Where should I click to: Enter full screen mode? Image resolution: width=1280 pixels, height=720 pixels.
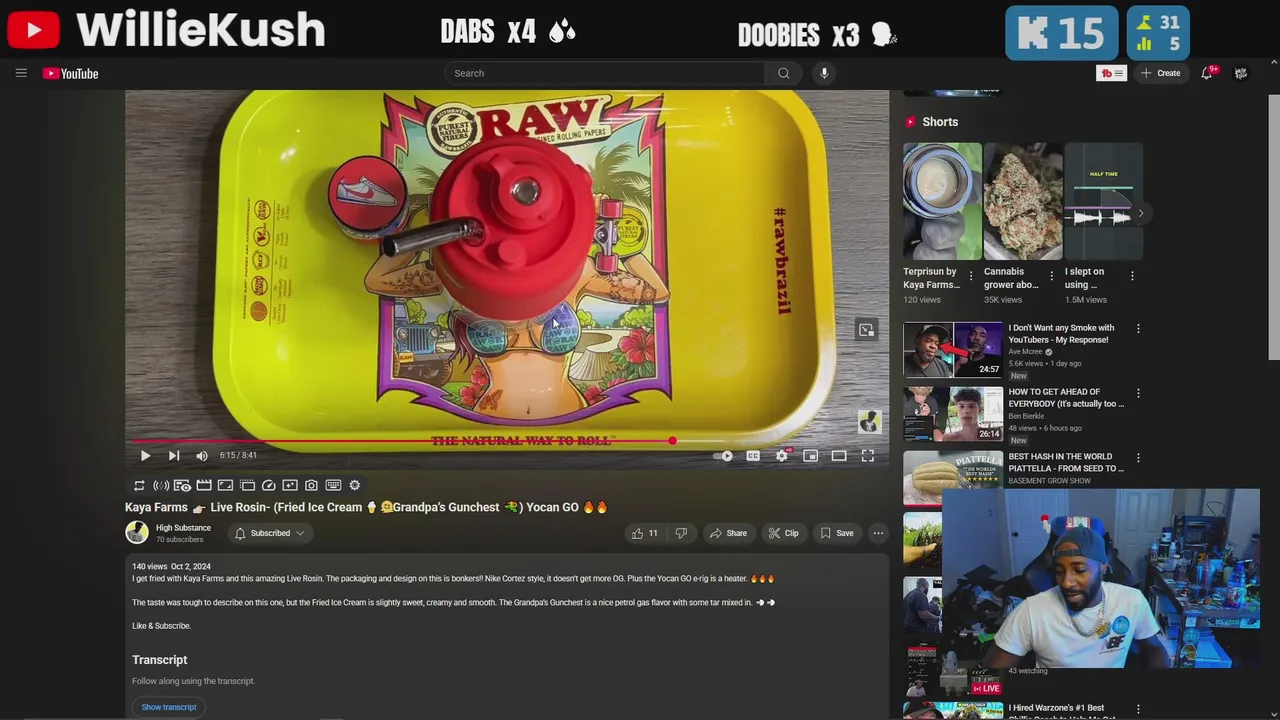[x=868, y=455]
